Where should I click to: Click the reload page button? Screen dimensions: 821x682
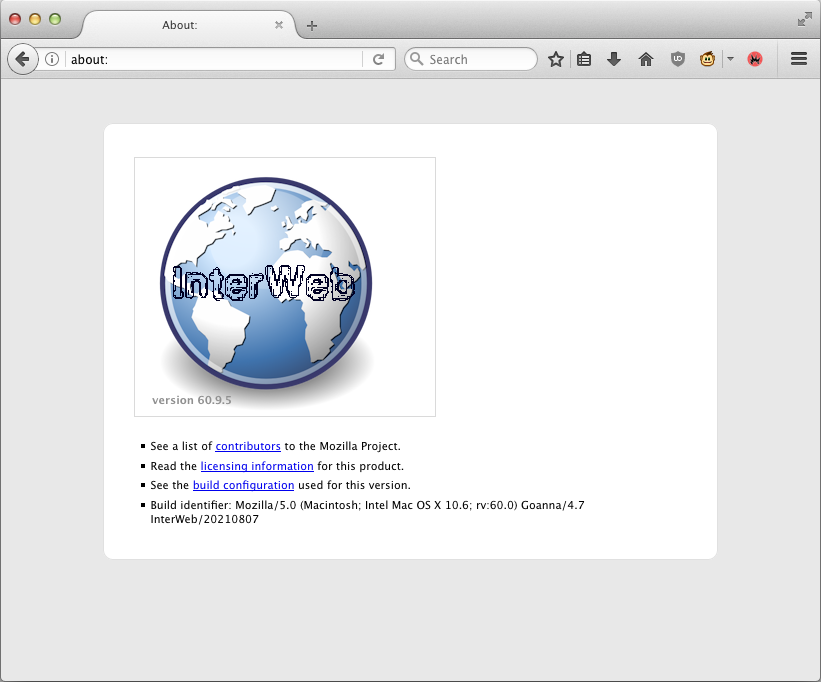(378, 59)
